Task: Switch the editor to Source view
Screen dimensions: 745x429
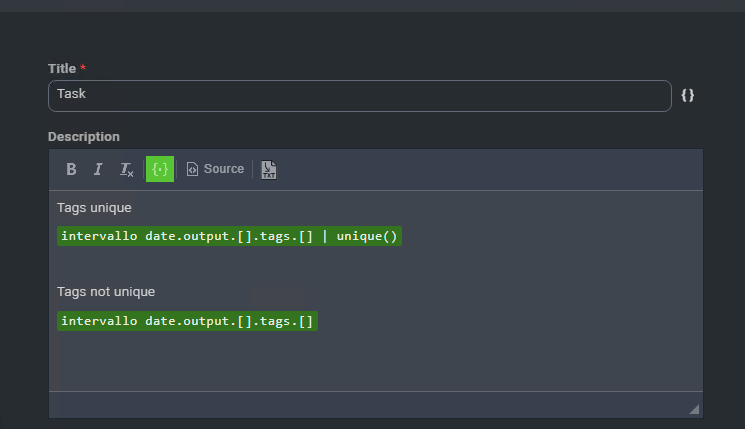Action: click(215, 170)
